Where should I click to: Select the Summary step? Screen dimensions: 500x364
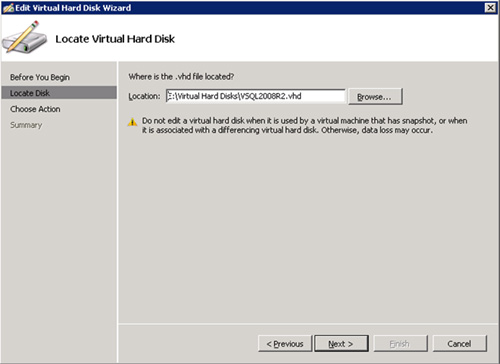[26, 125]
